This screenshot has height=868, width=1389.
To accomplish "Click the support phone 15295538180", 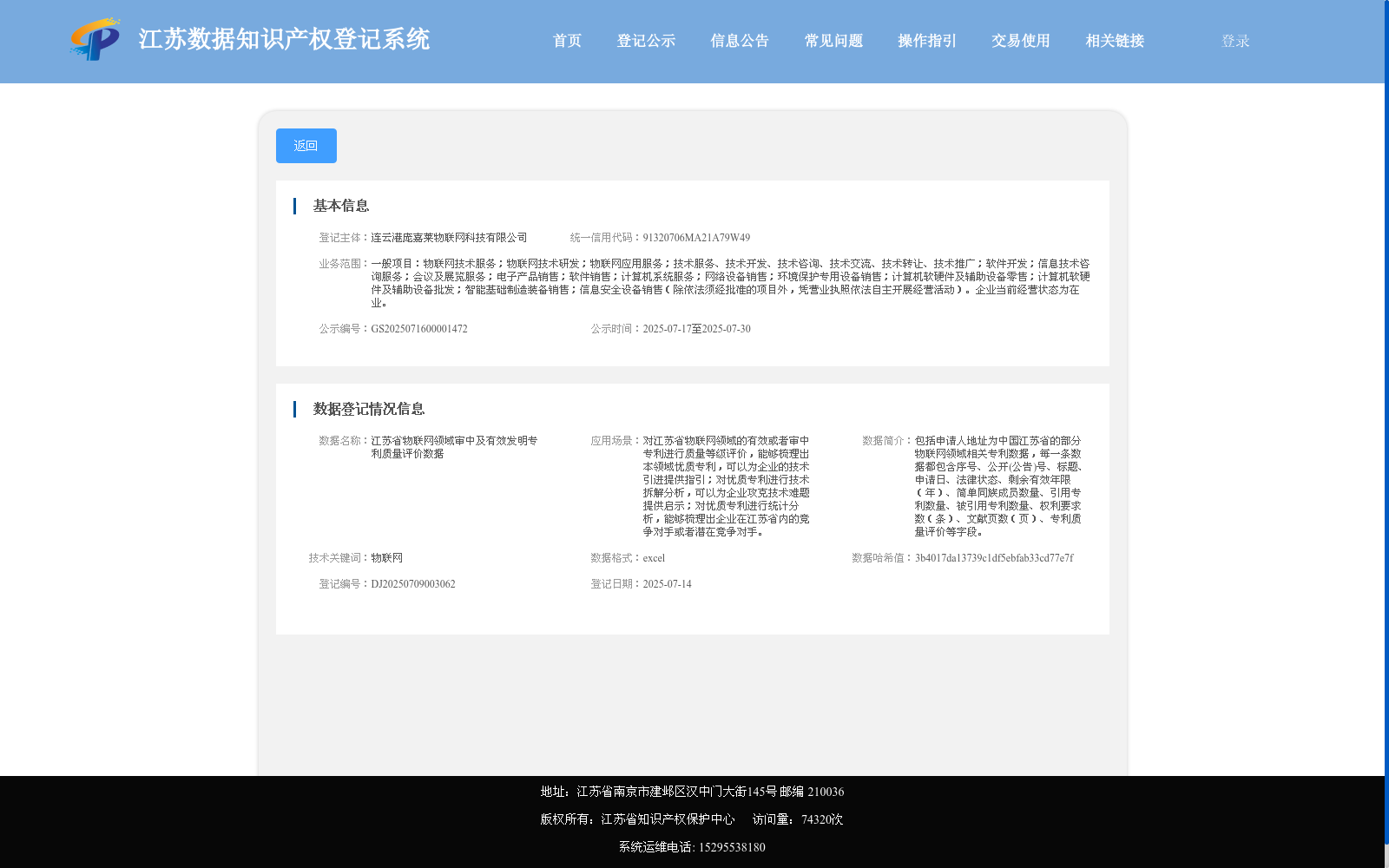I will click(x=732, y=847).
